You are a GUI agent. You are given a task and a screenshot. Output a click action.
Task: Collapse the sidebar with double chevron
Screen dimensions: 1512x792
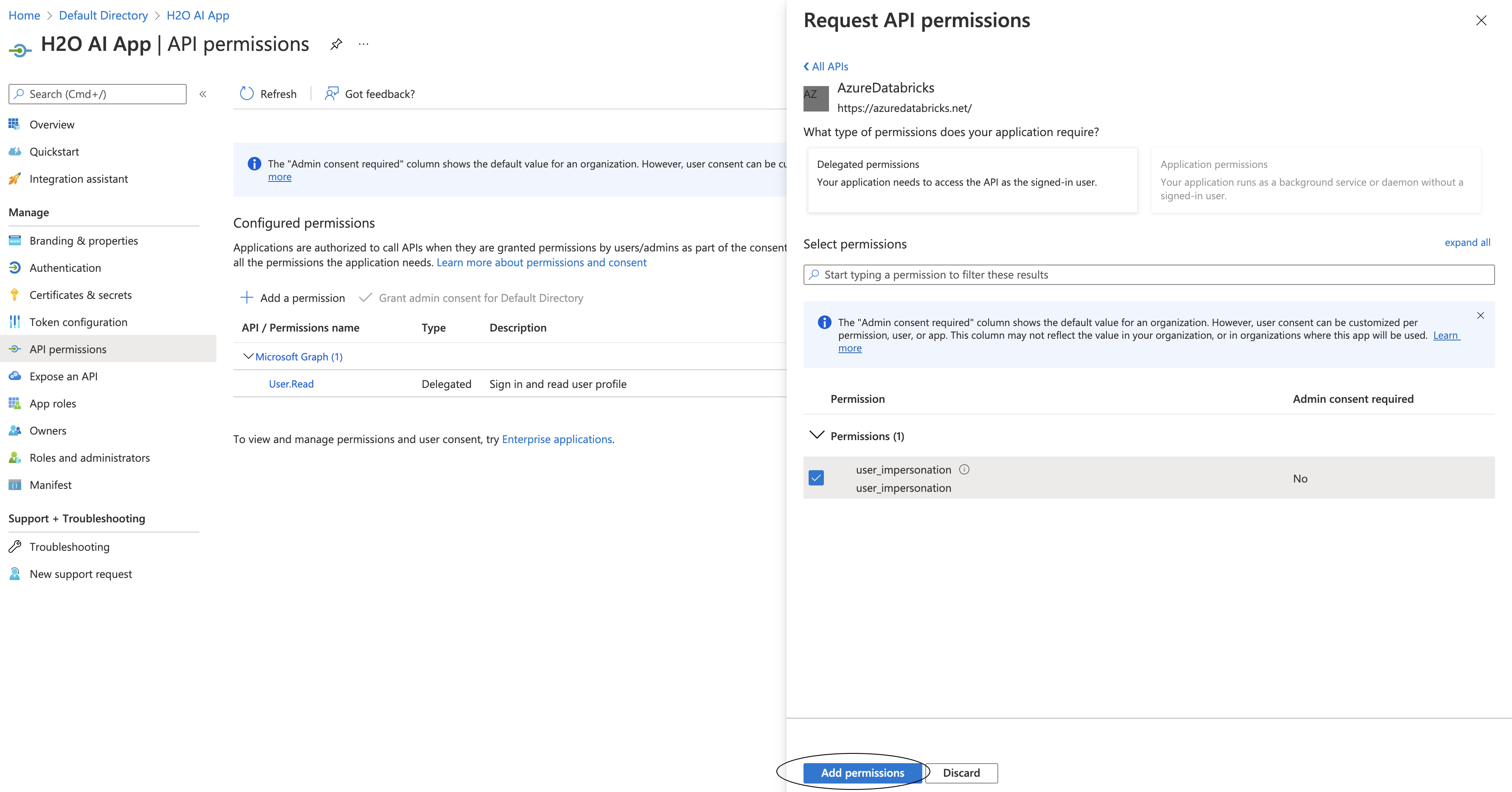pyautogui.click(x=203, y=94)
